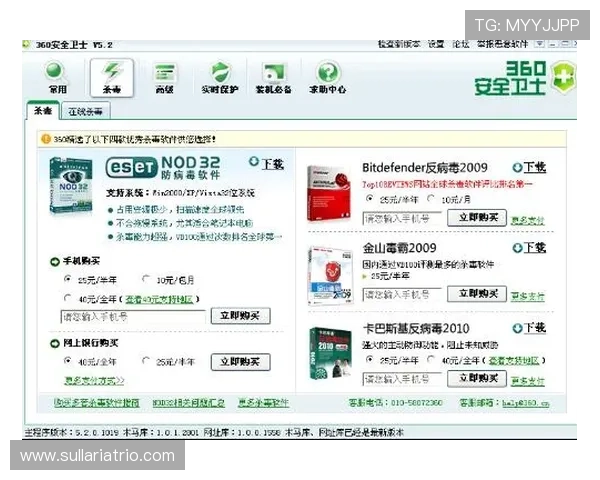Select 卡巴斯基 40元/全年 option
The height and width of the screenshot is (480, 600).
tap(431, 359)
